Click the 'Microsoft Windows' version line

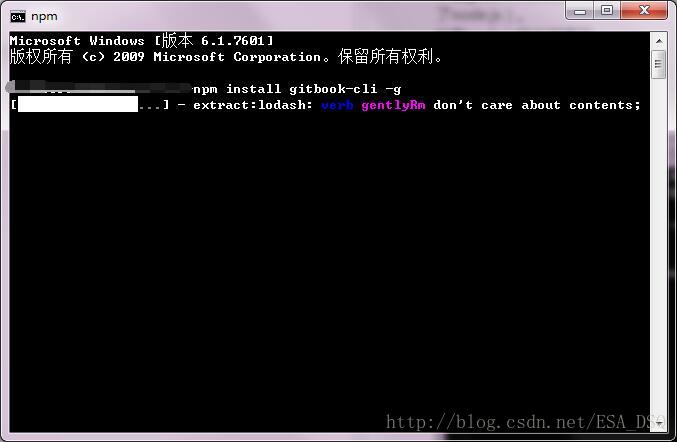pos(142,41)
